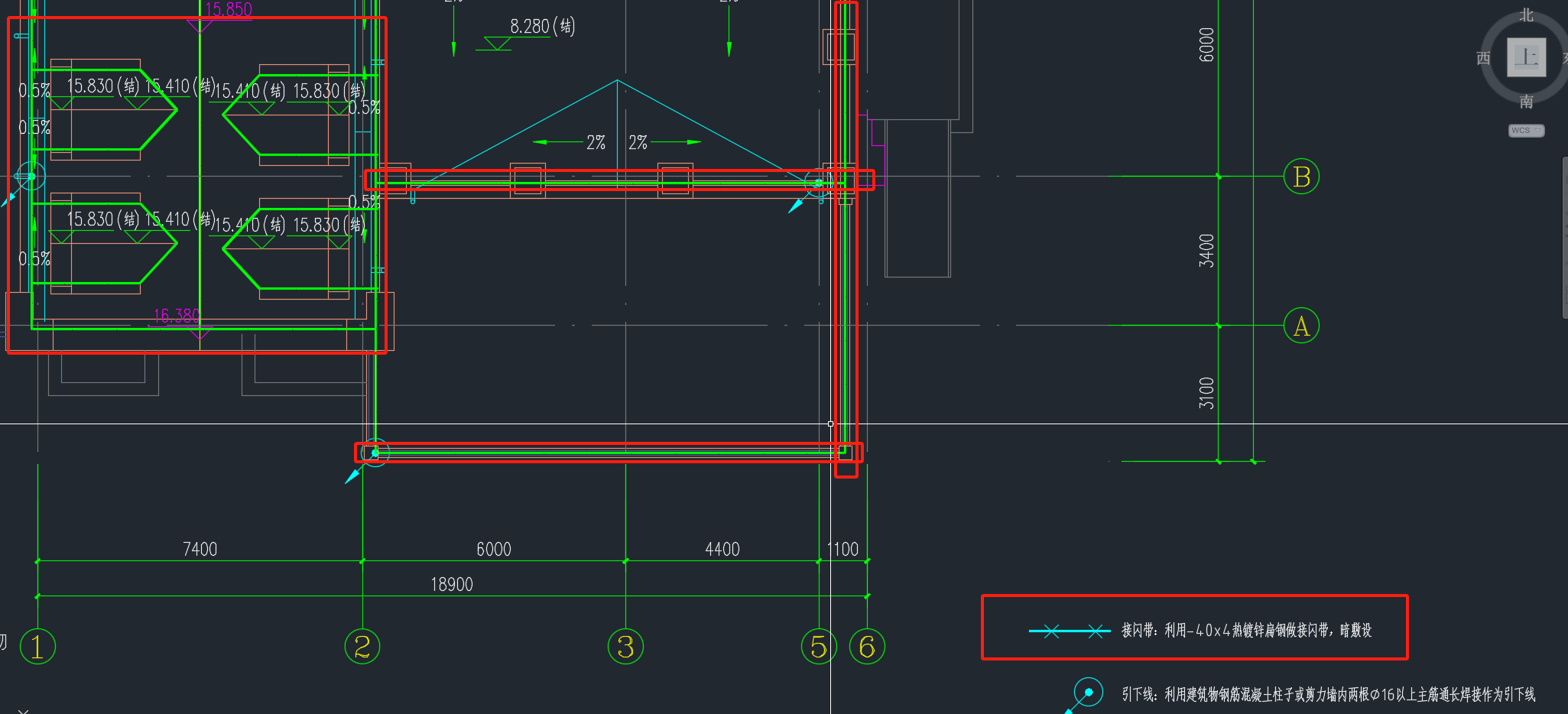This screenshot has height=714, width=1568.
Task: Click the 接闪带 legend description text
Action: point(1246,630)
